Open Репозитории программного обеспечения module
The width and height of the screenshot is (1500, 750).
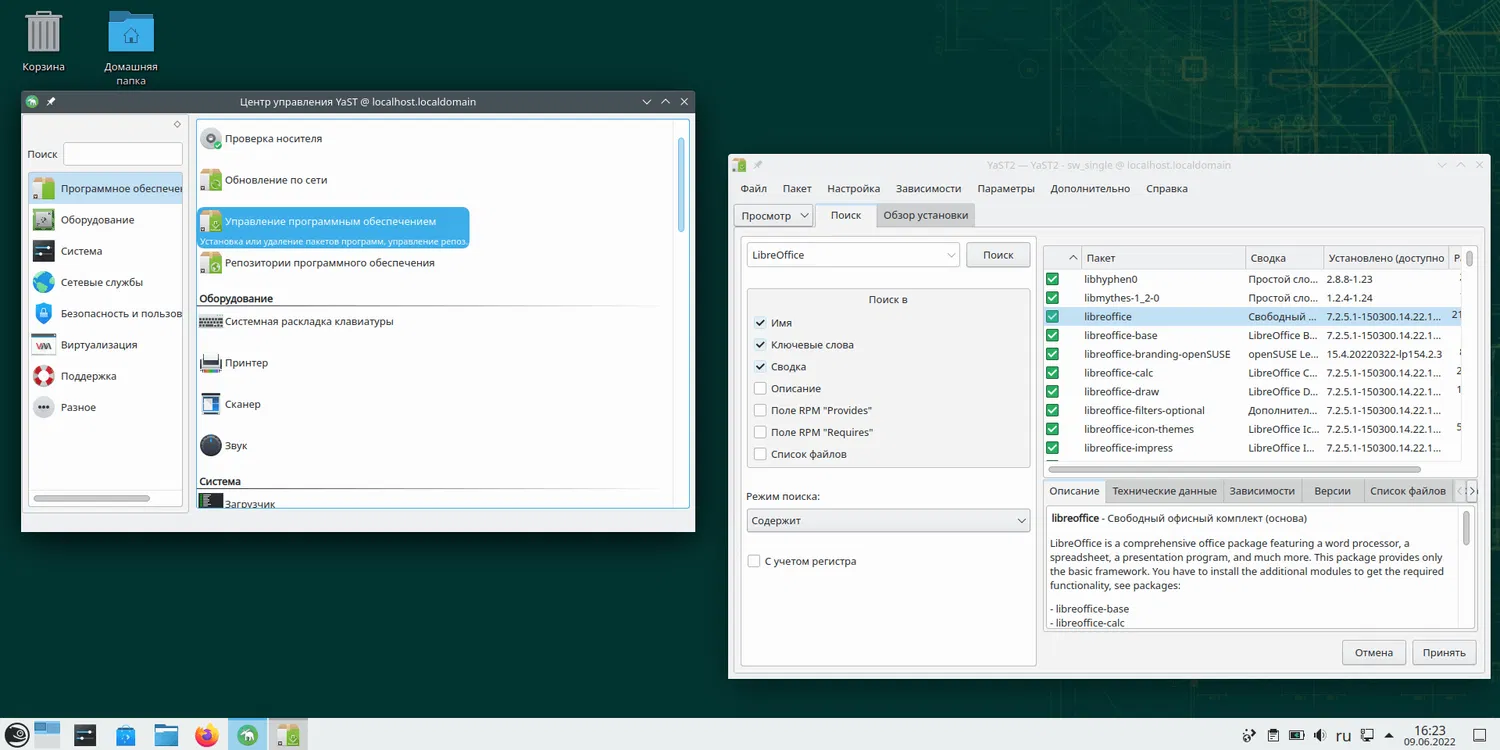pos(317,263)
